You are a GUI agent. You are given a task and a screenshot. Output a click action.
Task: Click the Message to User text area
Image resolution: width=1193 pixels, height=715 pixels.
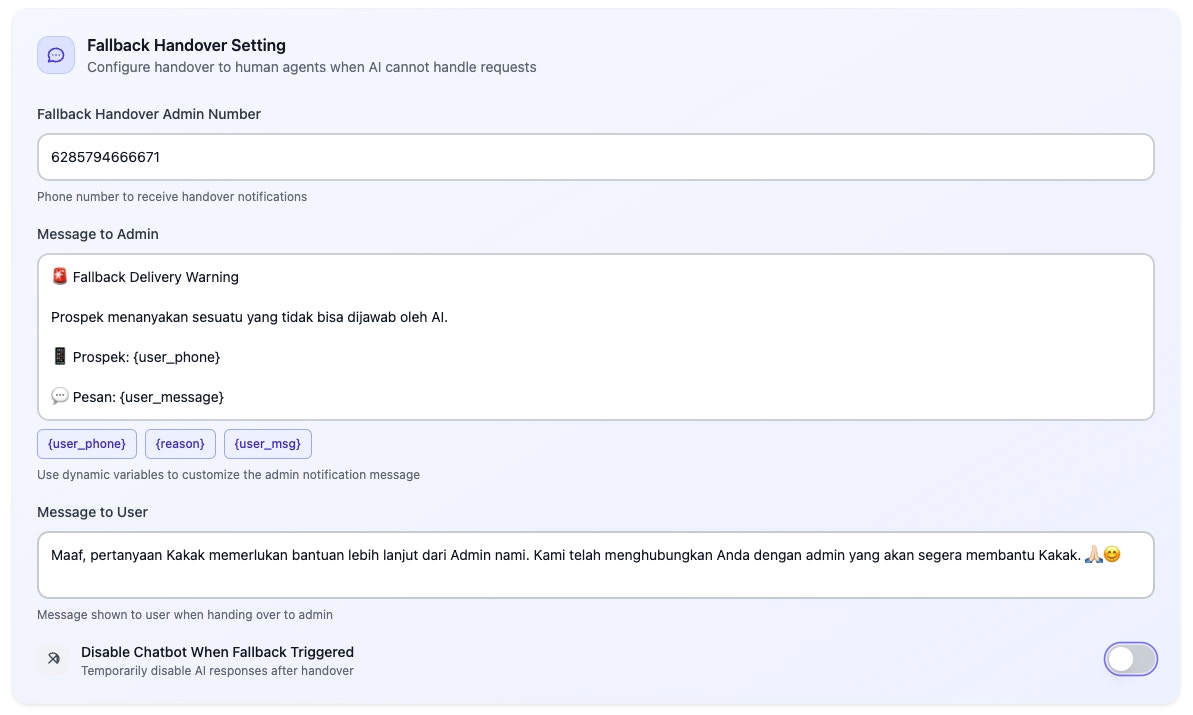coord(595,565)
